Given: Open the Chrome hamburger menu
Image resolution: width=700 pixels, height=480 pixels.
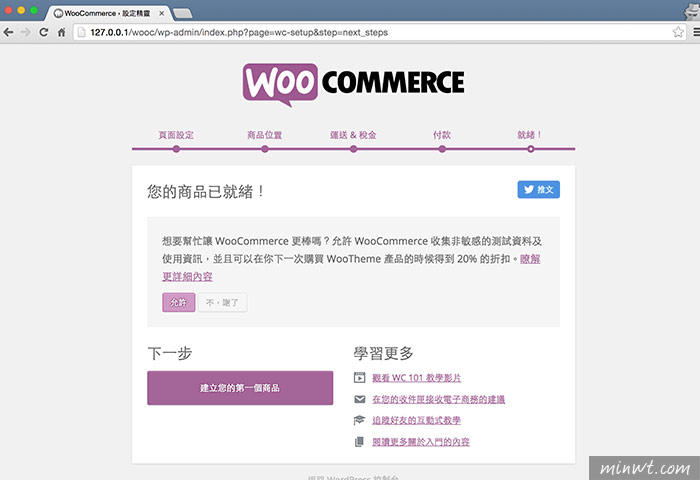Looking at the screenshot, I should tap(696, 32).
